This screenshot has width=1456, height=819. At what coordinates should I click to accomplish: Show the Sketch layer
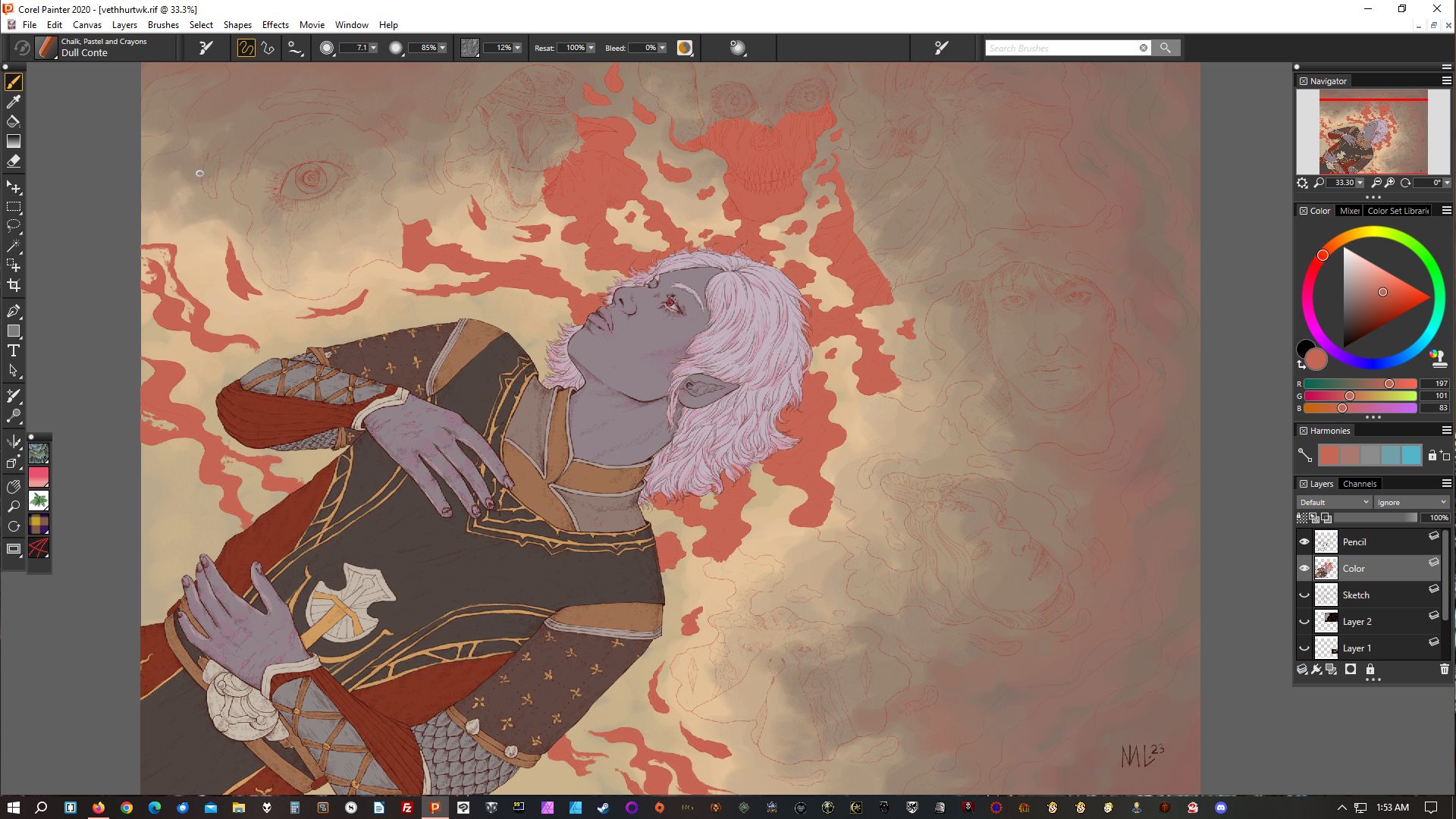pyautogui.click(x=1304, y=595)
